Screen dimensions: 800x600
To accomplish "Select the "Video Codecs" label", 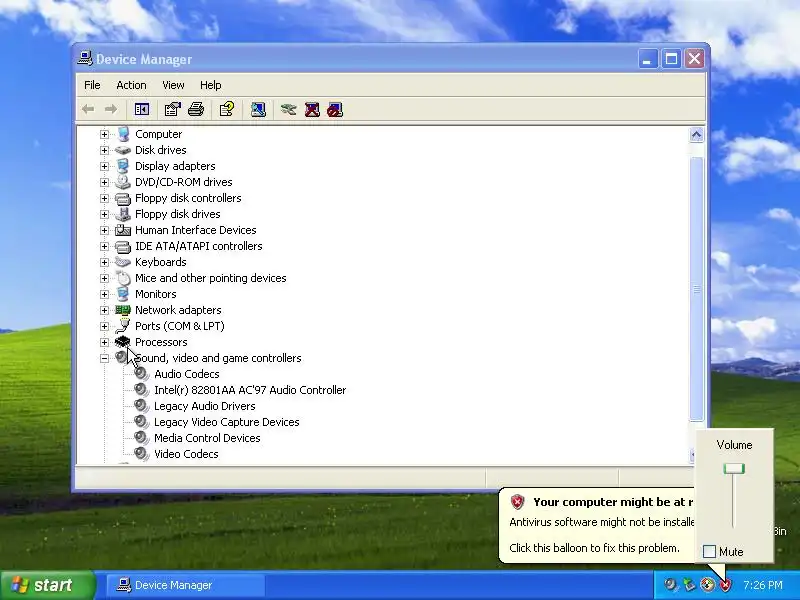I will (x=186, y=454).
